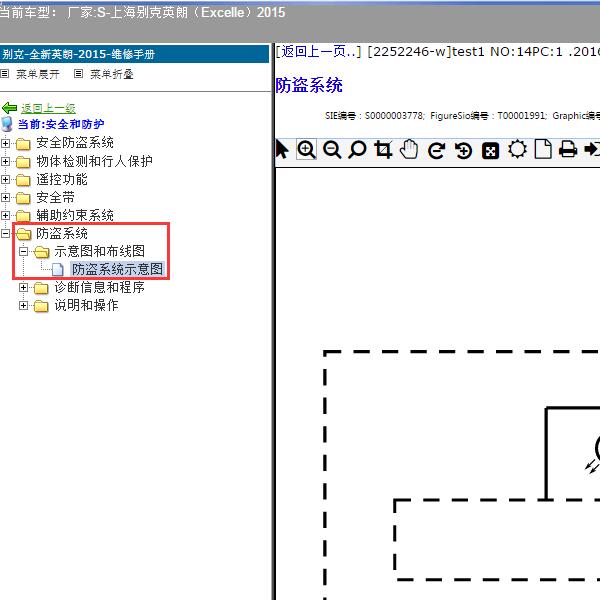Click the green back arrow icon
Image resolution: width=600 pixels, height=600 pixels.
click(10, 108)
